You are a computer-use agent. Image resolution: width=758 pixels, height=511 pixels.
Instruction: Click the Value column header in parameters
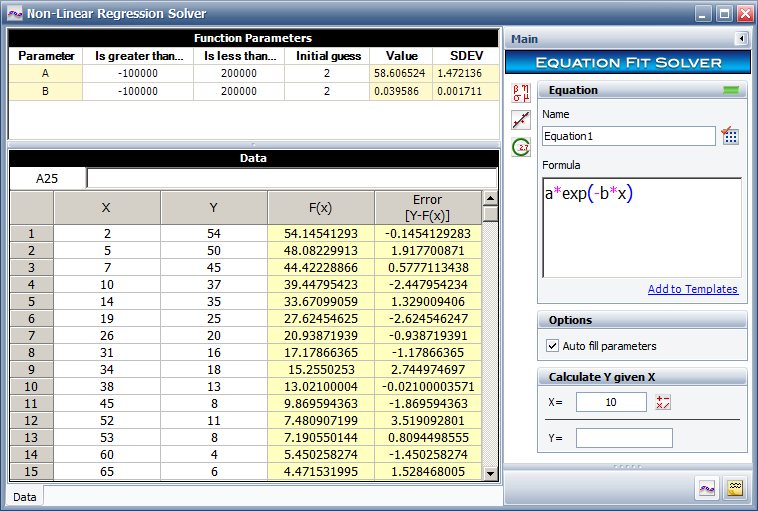click(x=400, y=56)
